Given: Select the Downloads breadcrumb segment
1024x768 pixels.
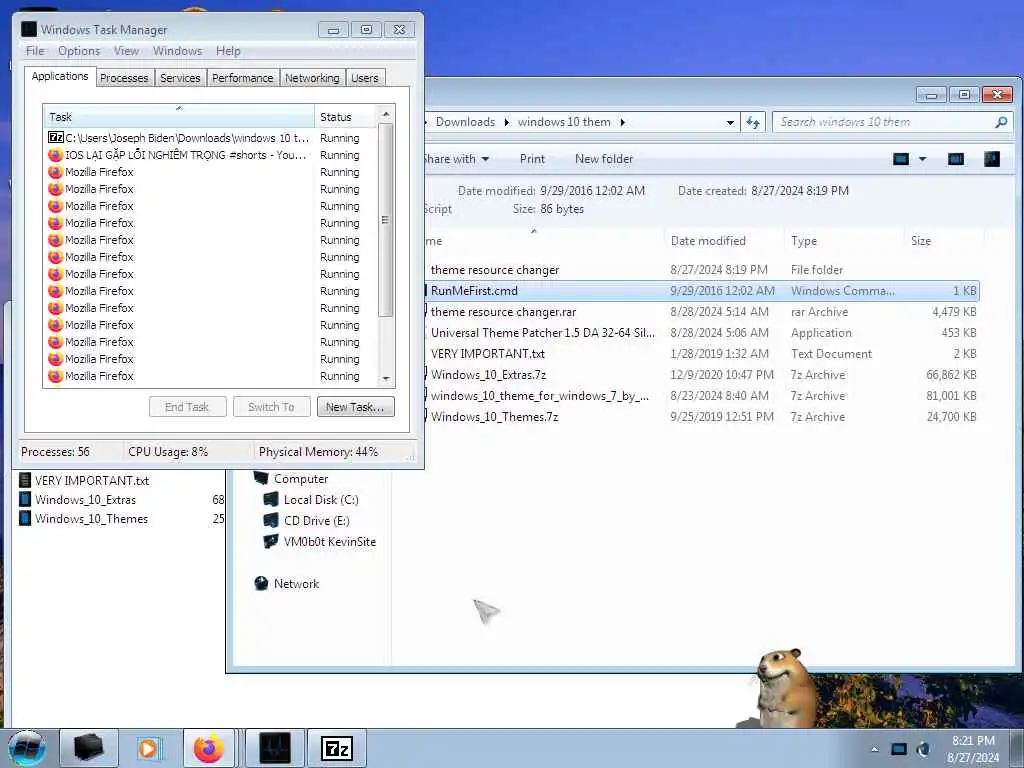Looking at the screenshot, I should pyautogui.click(x=465, y=122).
